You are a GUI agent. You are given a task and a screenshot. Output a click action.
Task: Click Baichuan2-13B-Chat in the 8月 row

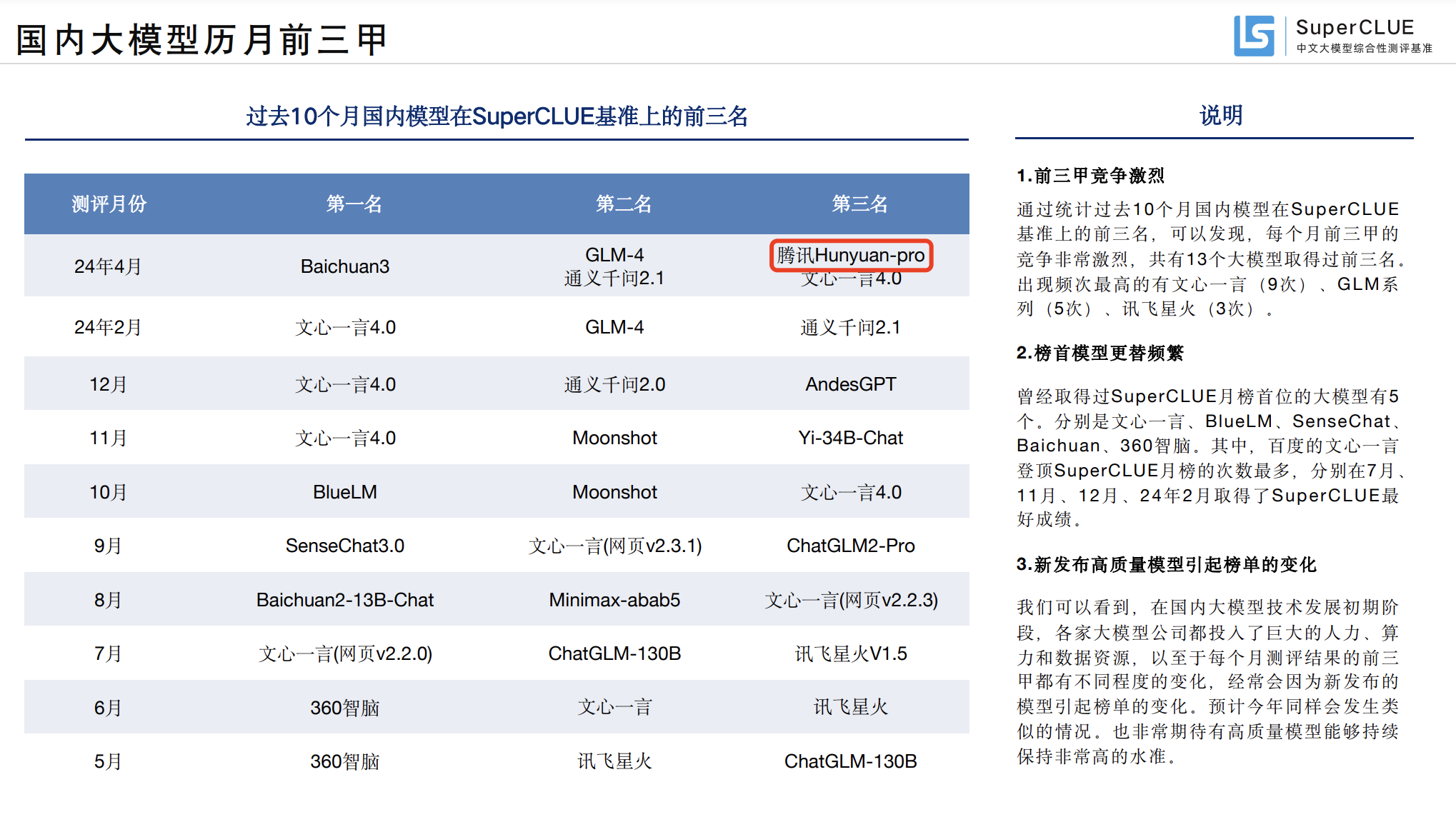click(x=344, y=600)
